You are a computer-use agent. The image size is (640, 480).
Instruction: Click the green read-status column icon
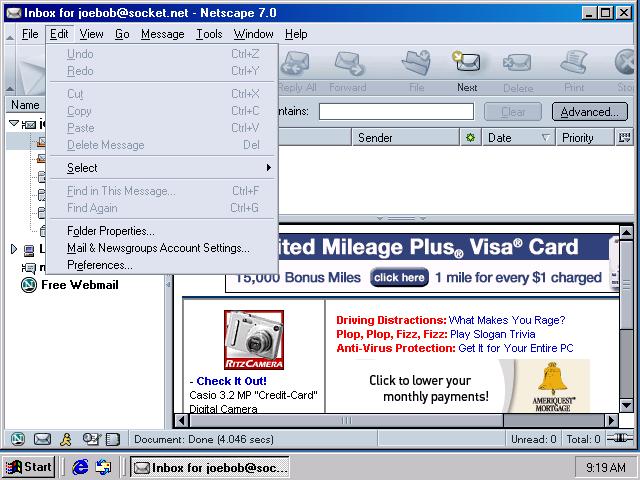tap(470, 138)
